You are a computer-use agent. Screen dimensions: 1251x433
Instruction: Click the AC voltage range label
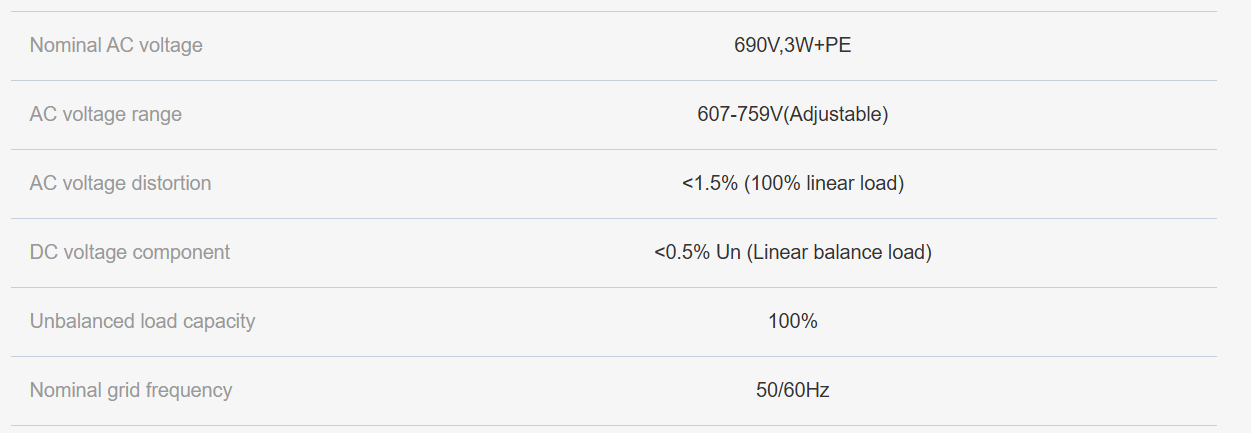106,114
